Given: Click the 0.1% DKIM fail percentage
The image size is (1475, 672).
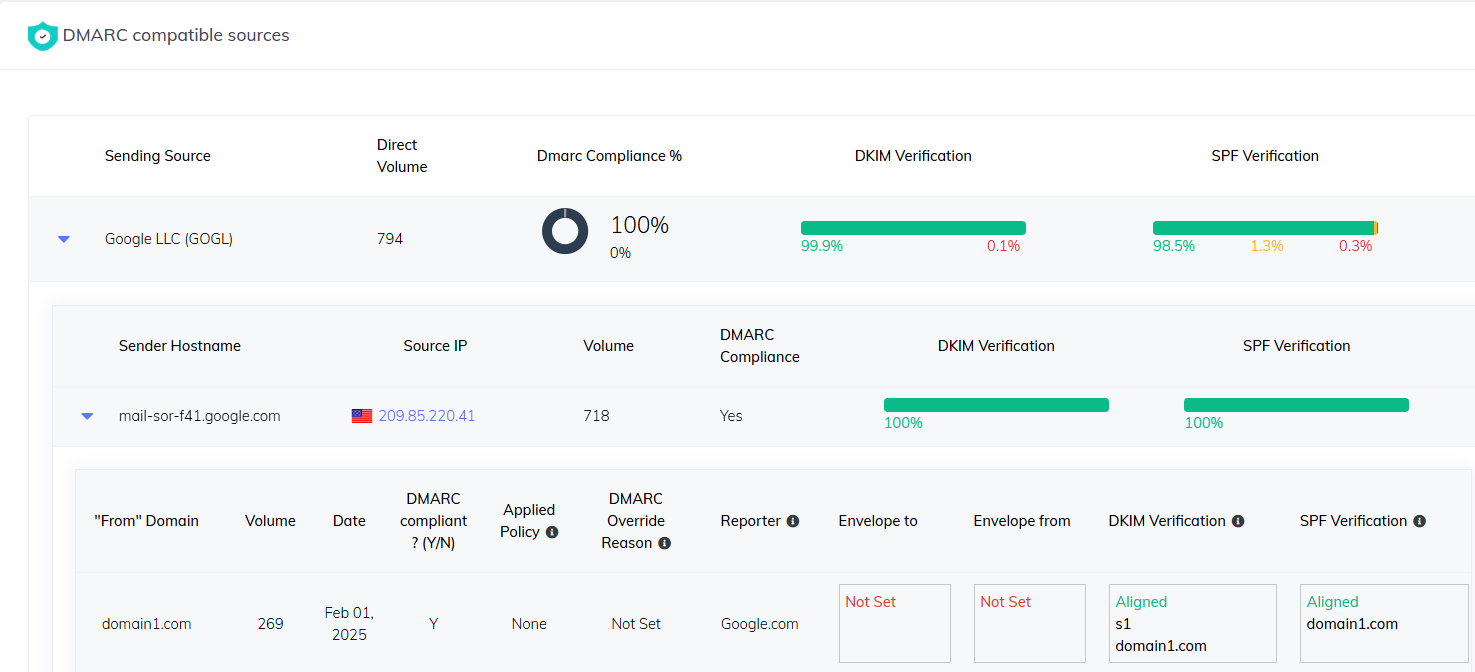Looking at the screenshot, I should [1003, 246].
